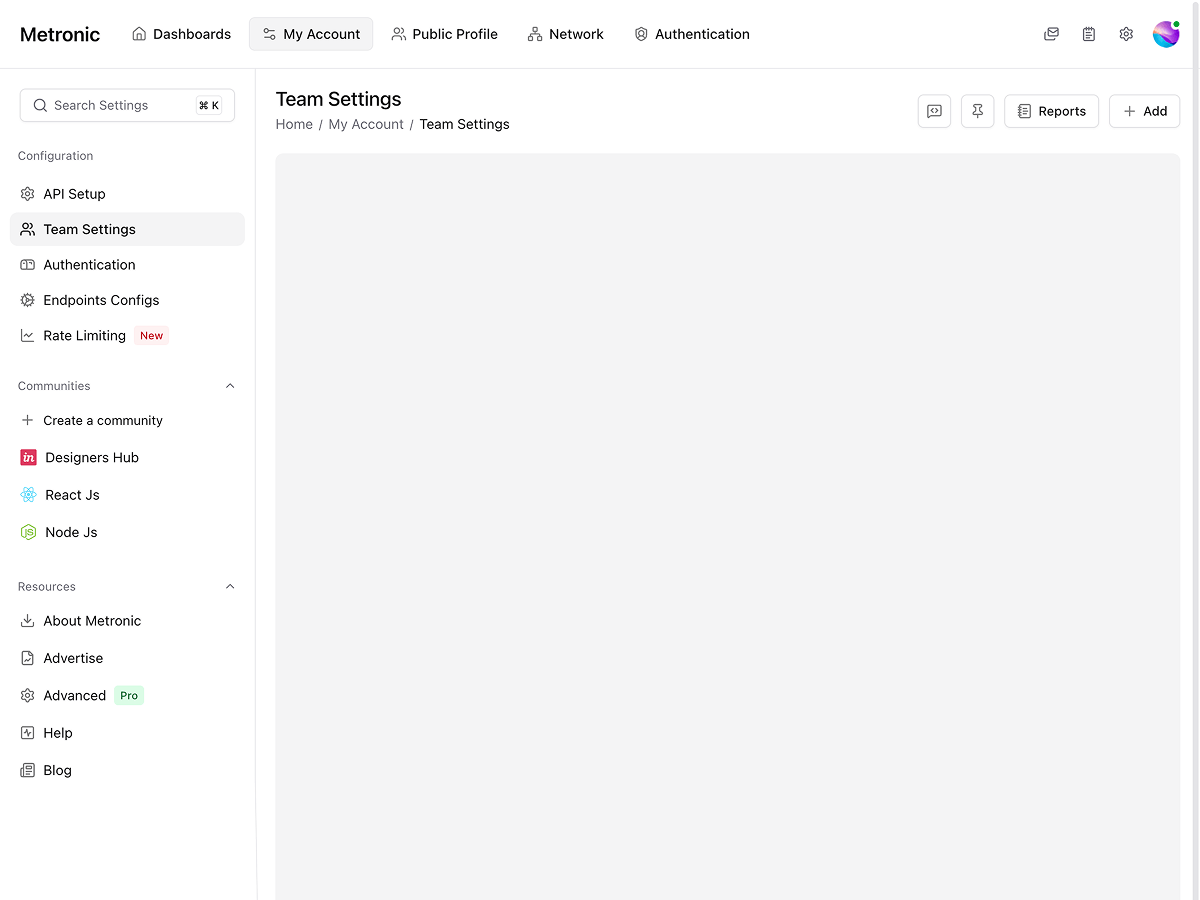
Task: Open the clipboard tasks icon in header
Action: coord(1089,34)
